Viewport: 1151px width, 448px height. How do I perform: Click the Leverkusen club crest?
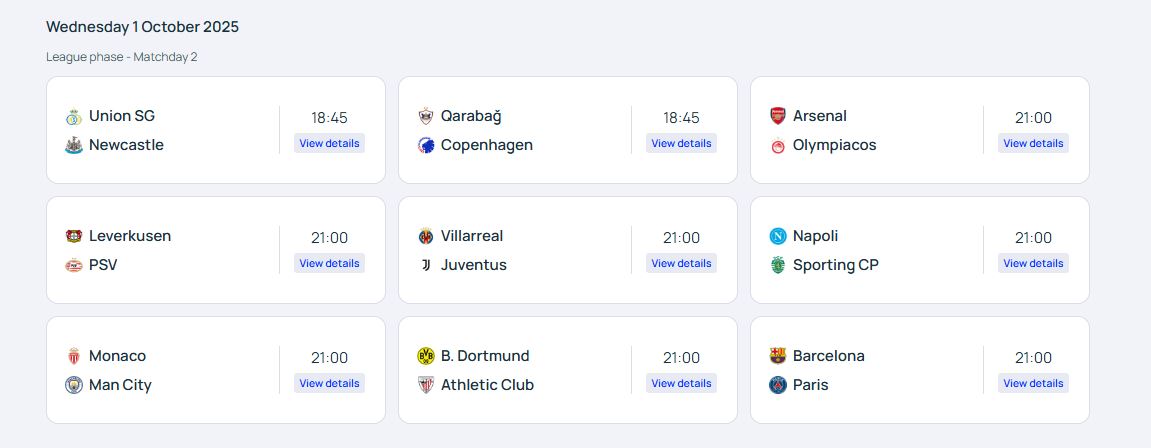pyautogui.click(x=73, y=236)
